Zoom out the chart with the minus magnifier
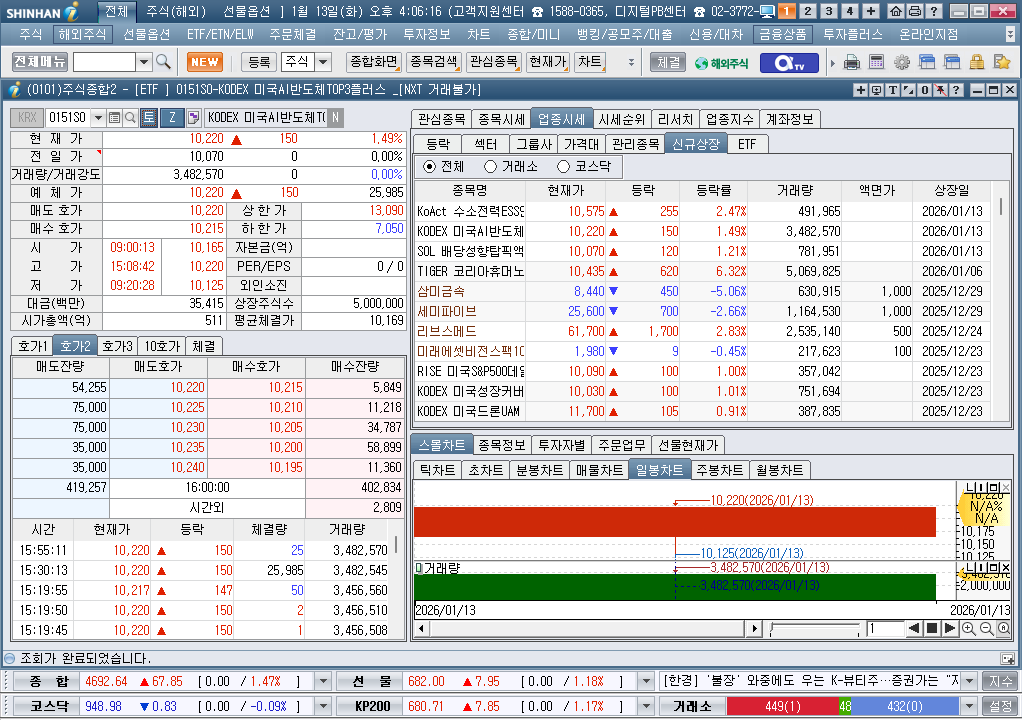Screen dimensions: 1022x720 (986, 629)
